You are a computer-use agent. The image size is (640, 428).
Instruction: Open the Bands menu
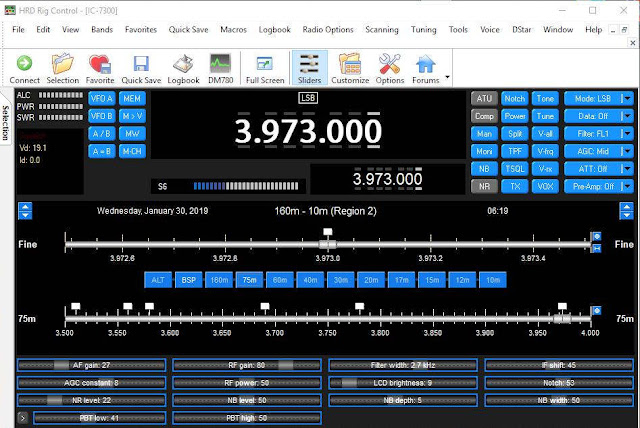tap(102, 30)
